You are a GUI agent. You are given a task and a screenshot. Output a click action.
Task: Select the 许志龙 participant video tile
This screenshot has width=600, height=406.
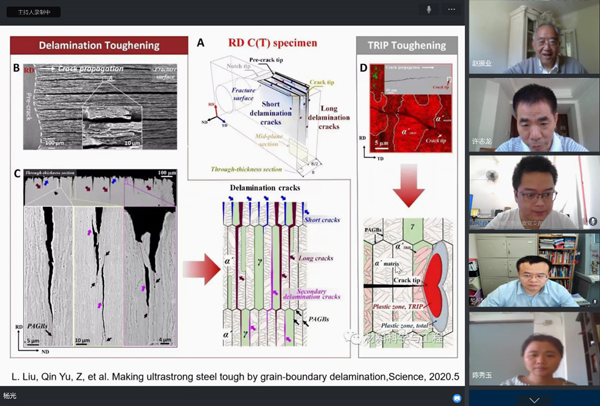pyautogui.click(x=534, y=115)
